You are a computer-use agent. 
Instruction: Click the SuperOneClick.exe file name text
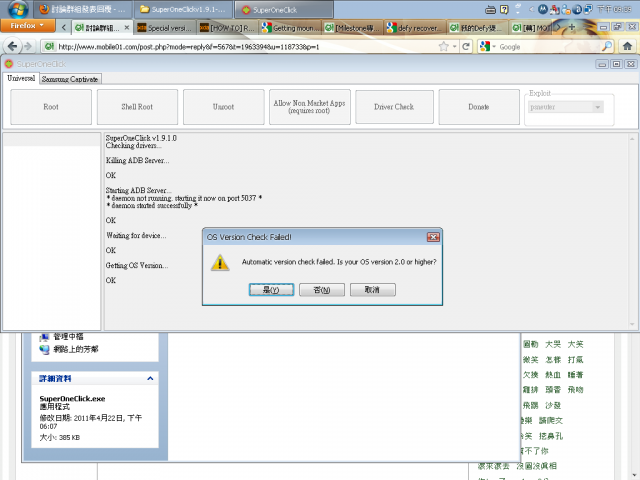[72, 399]
